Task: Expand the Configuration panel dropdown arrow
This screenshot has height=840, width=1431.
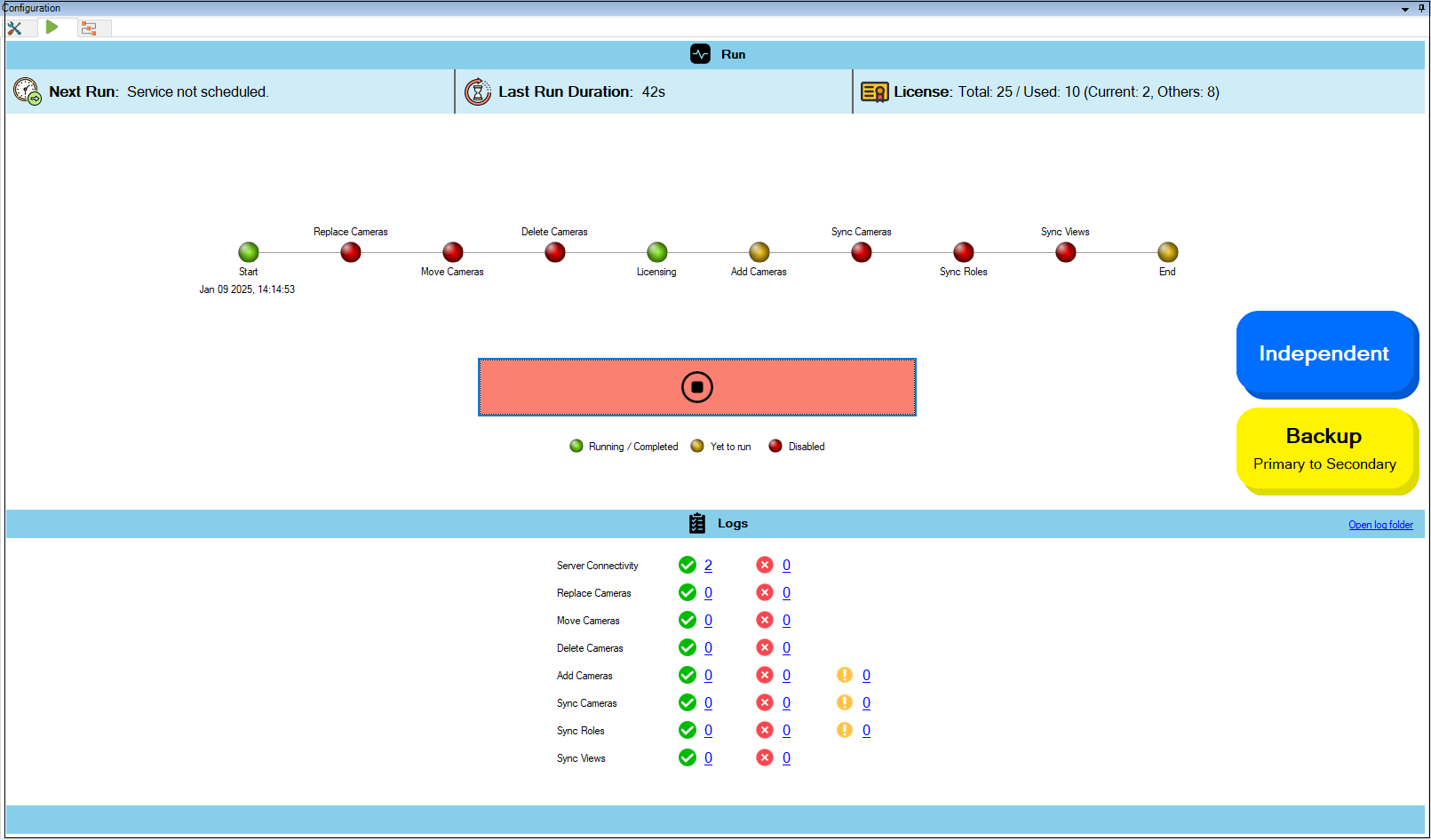Action: 1405,9
